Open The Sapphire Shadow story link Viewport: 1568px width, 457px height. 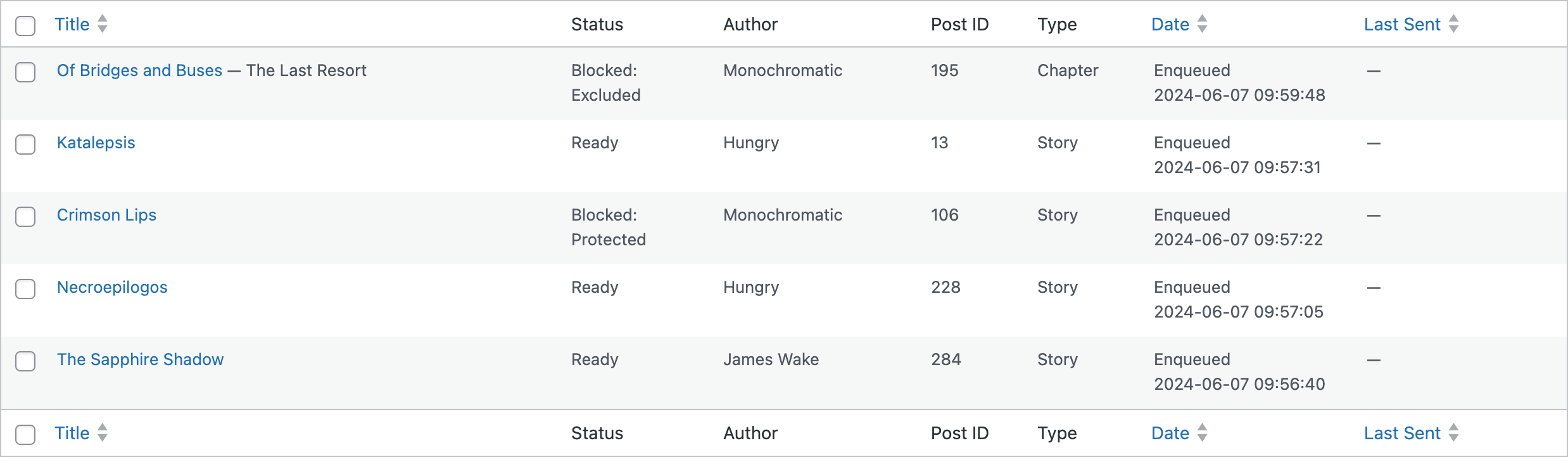pos(140,359)
